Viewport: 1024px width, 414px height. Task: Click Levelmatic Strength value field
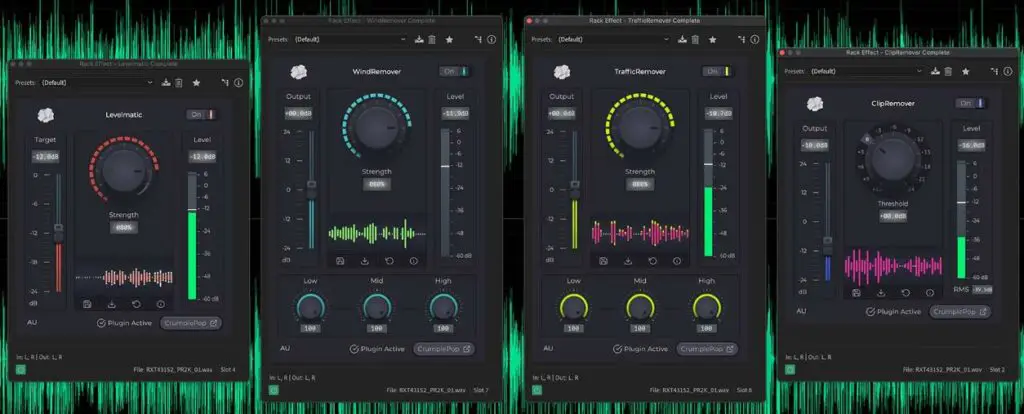coord(123,228)
